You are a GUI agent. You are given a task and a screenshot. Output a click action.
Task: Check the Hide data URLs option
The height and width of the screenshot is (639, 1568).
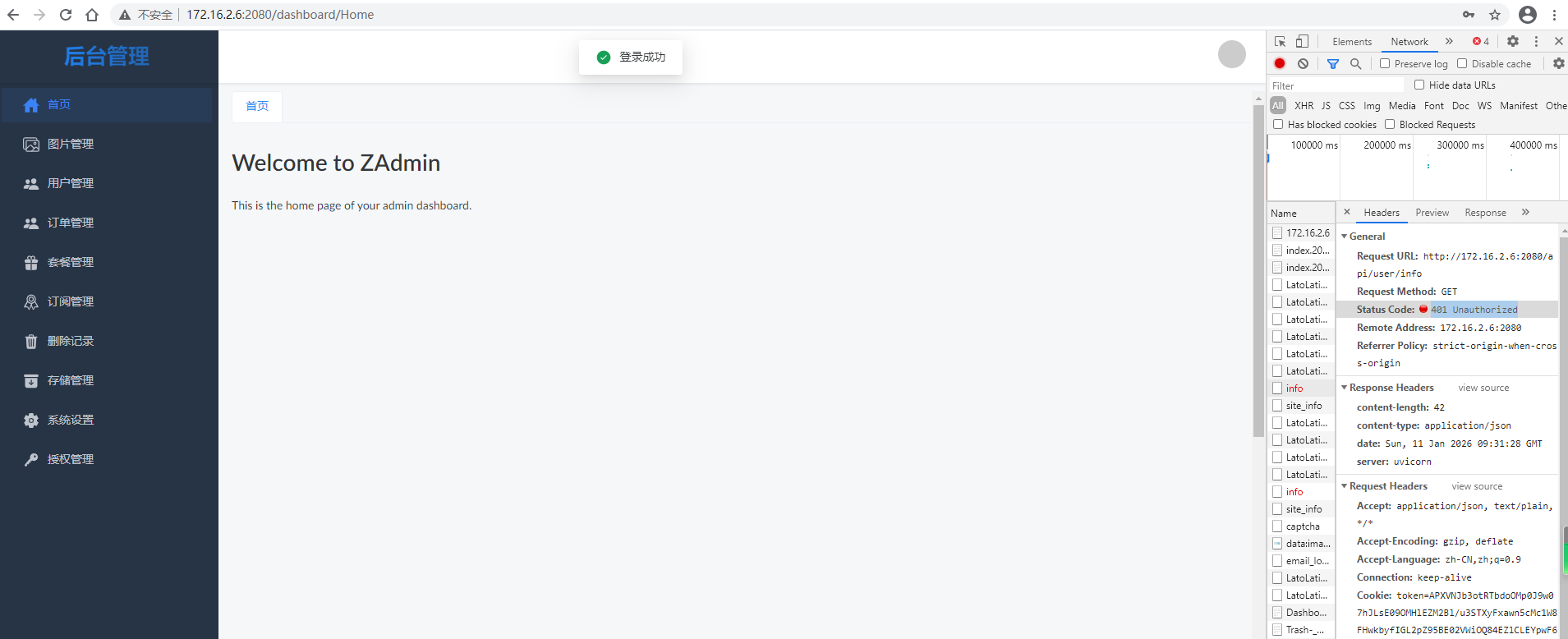point(1419,85)
